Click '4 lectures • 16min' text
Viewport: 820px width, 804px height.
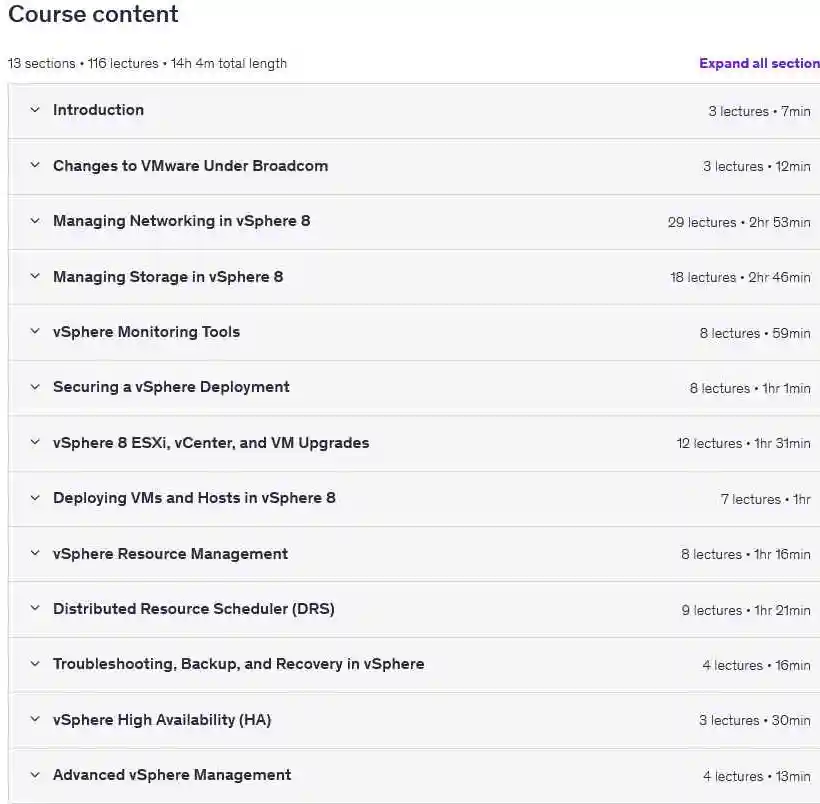click(756, 665)
